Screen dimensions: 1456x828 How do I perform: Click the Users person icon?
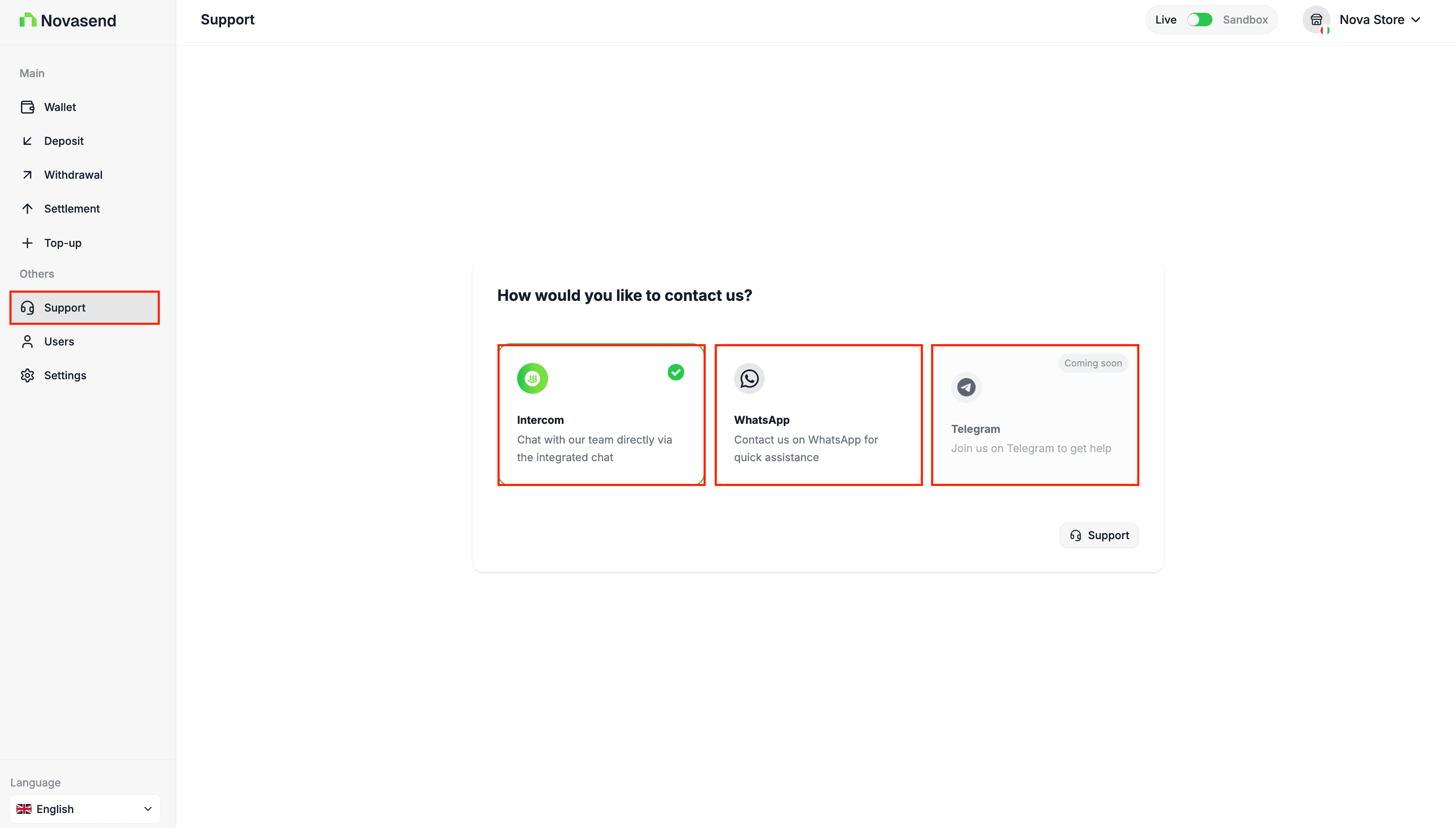point(27,341)
